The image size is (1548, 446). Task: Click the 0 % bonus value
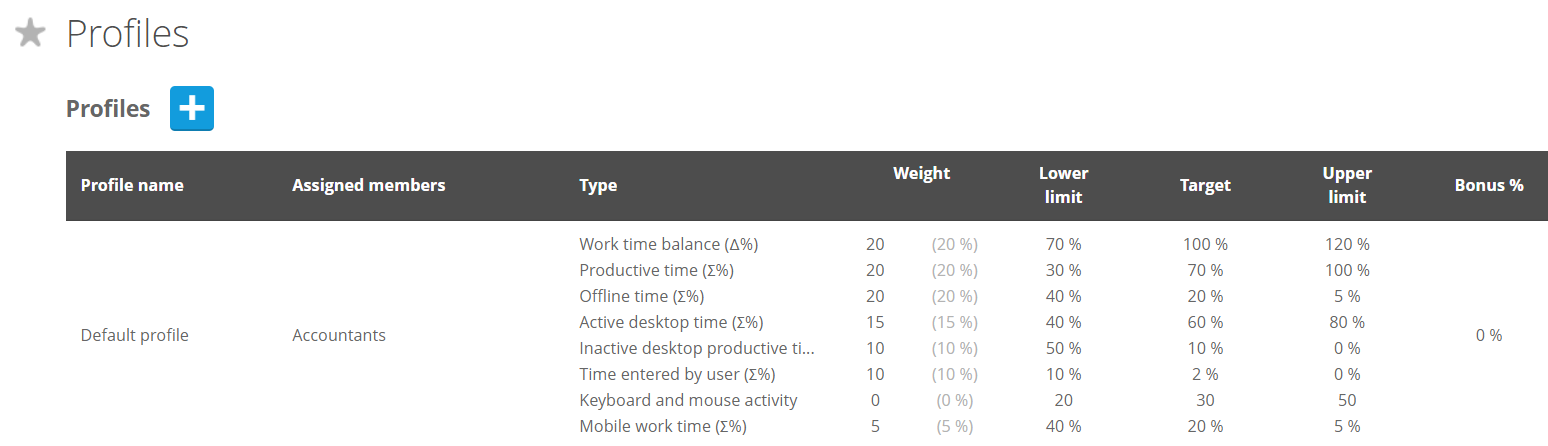[1489, 335]
